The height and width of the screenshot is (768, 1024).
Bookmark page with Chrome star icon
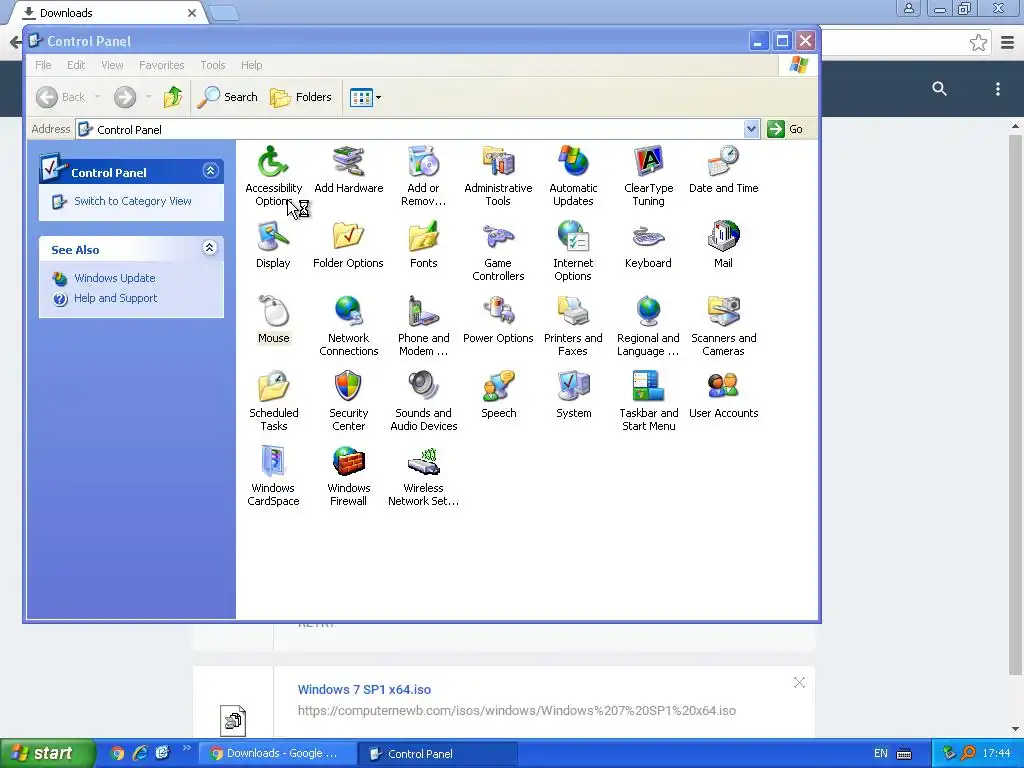tap(978, 43)
